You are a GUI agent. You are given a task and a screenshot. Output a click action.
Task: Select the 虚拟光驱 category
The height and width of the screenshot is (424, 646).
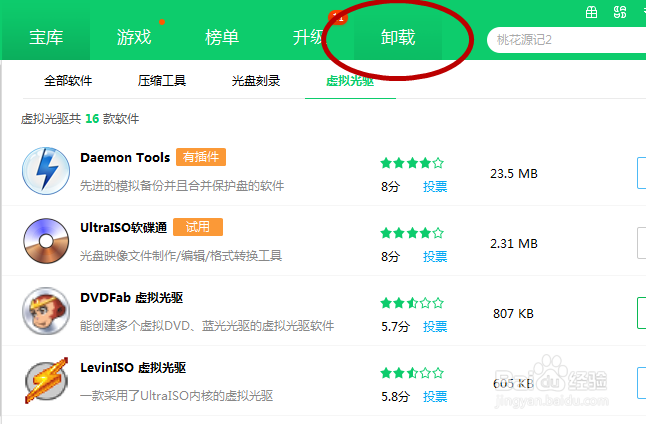pyautogui.click(x=350, y=81)
